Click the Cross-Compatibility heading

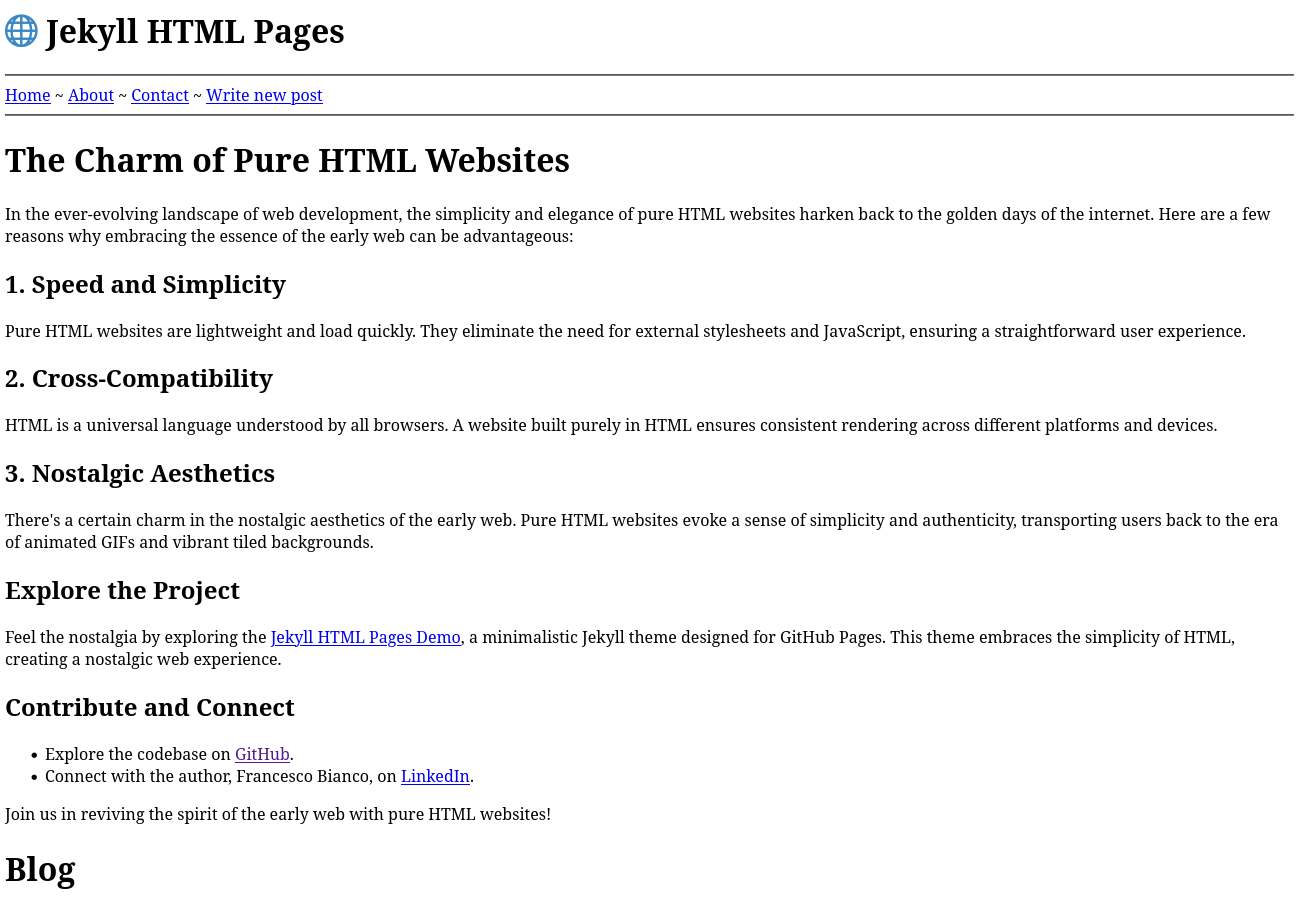pyautogui.click(x=139, y=379)
